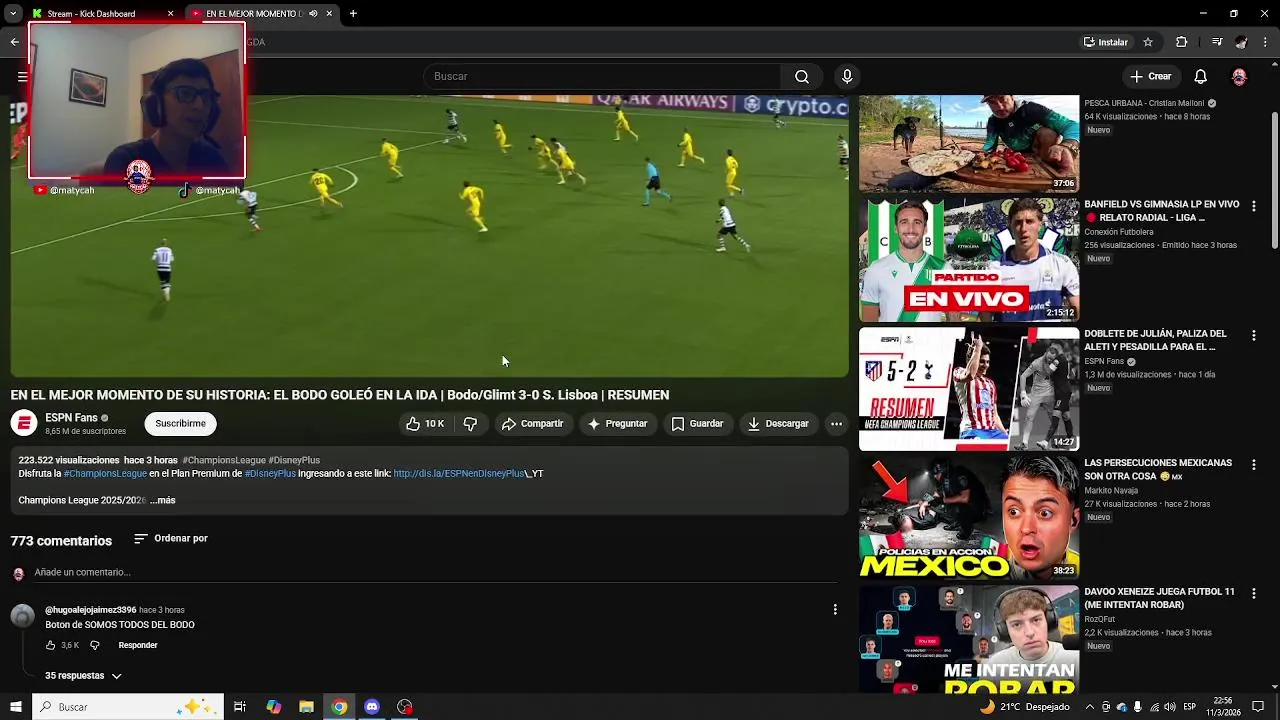This screenshot has width=1280, height=720.
Task: Open the tab search dropdown arrow
Action: click(13, 14)
